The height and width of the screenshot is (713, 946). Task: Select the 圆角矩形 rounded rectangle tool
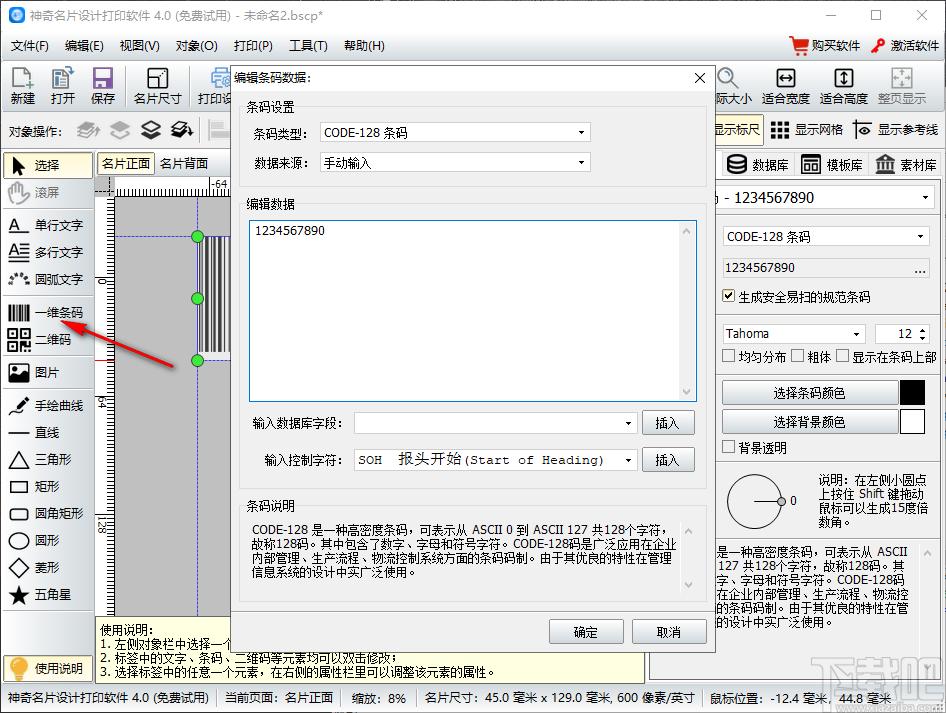point(48,513)
